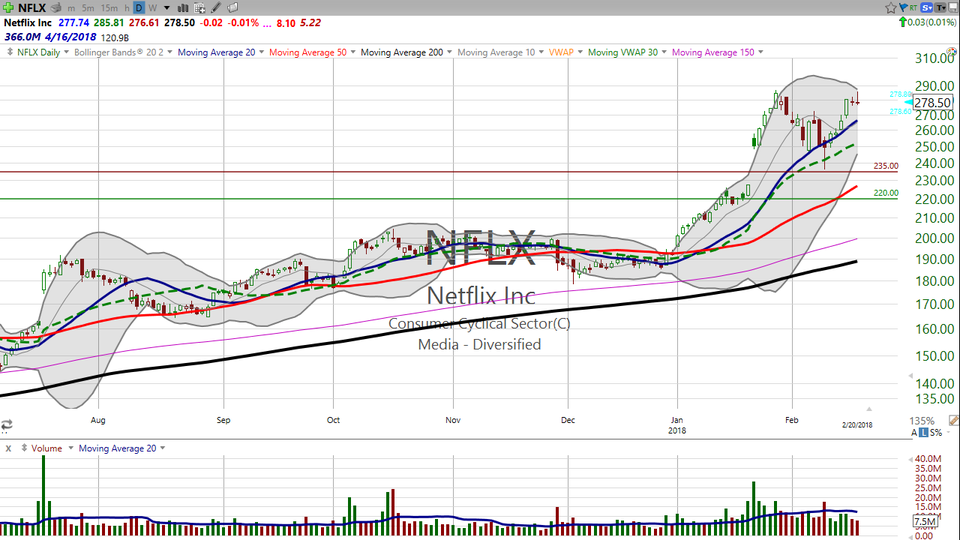Select the drawing pencil tool
Screen dimensions: 960x540
(216, 8)
